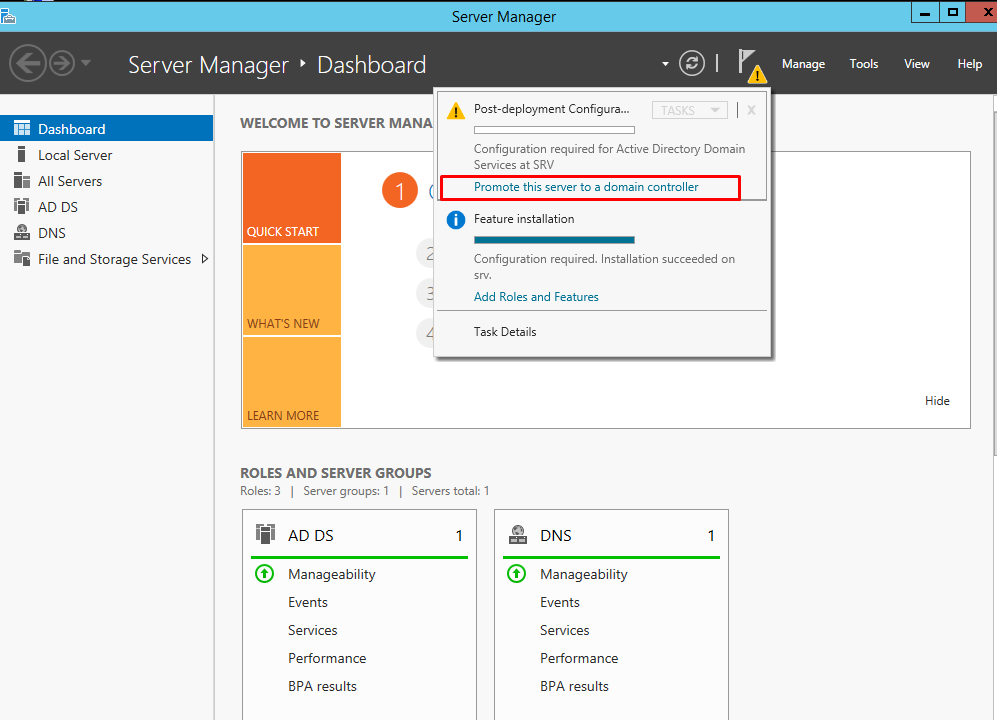Open the View menu
This screenshot has width=997, height=720.
[916, 64]
